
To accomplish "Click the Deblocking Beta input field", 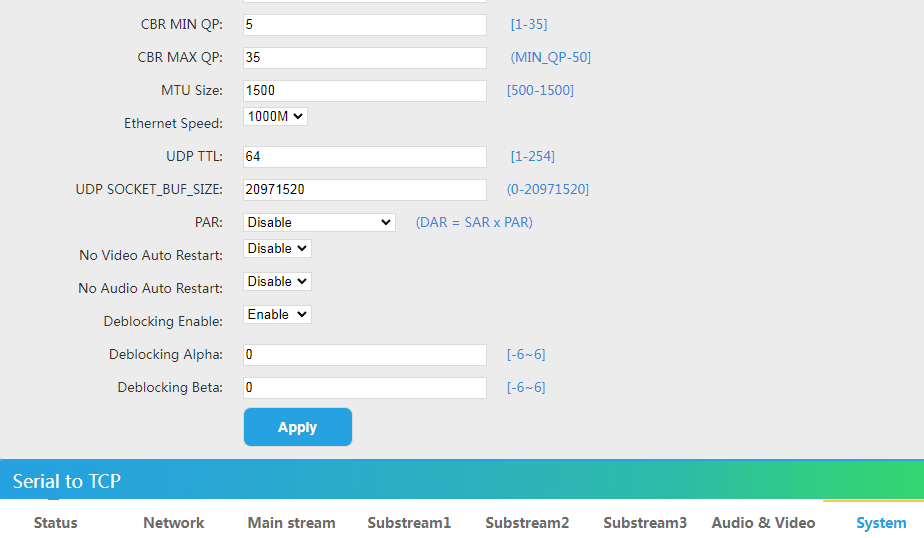I will click(x=365, y=388).
